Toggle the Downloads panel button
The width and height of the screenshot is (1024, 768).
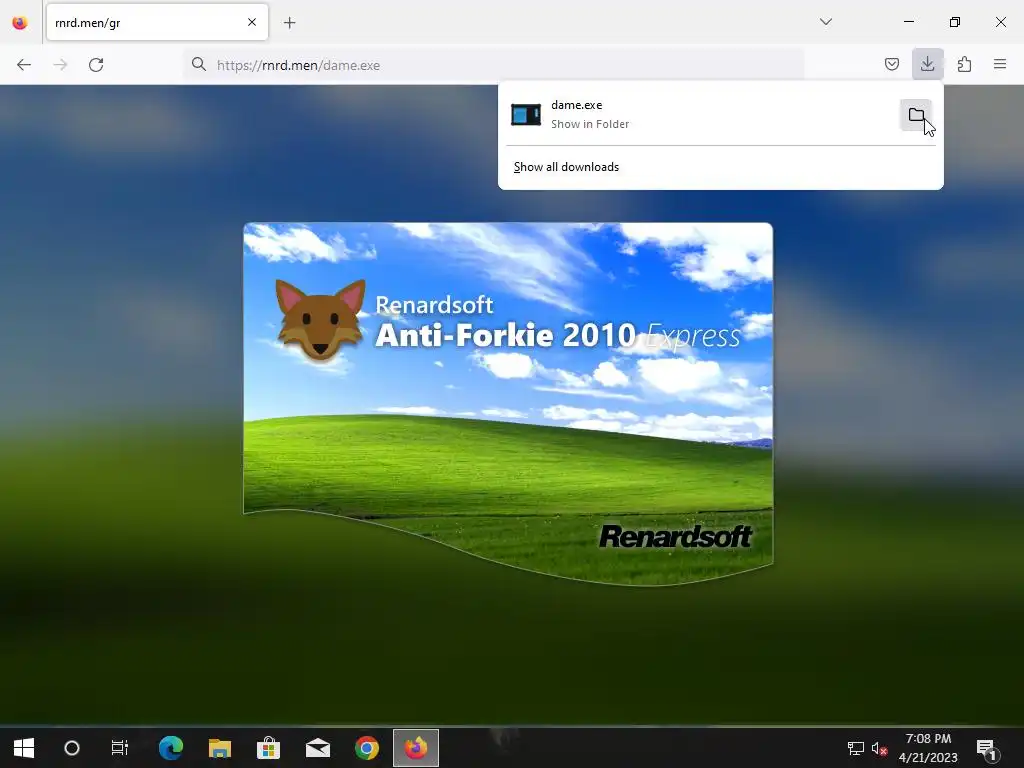tap(927, 64)
